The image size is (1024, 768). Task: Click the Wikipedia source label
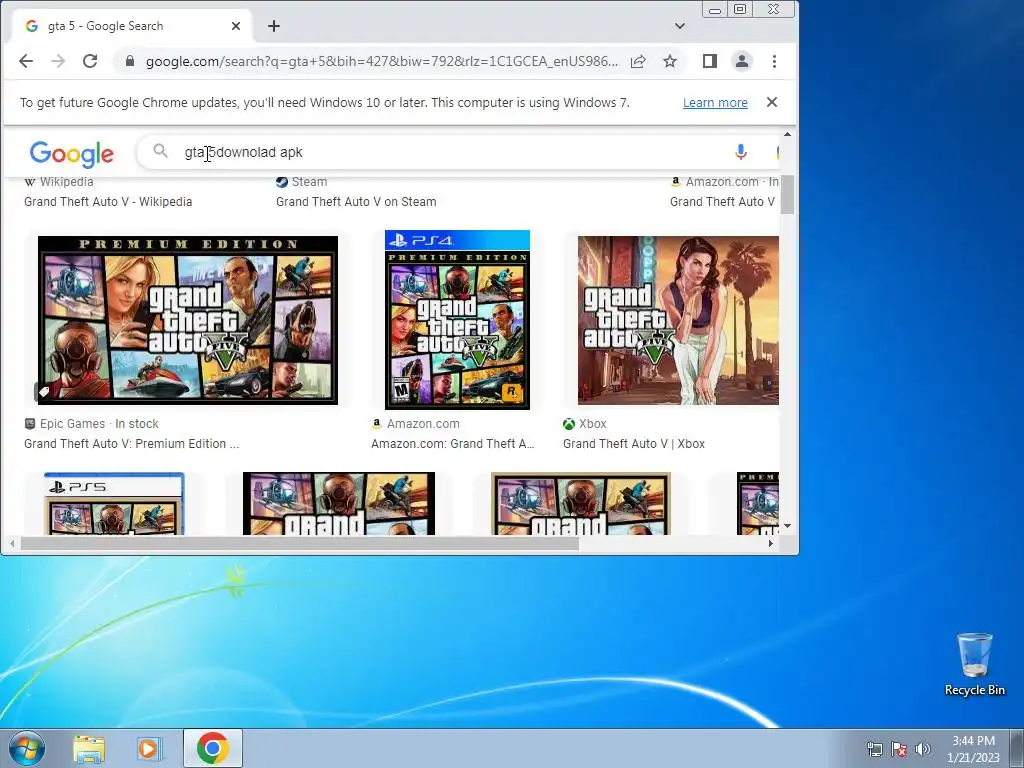pyautogui.click(x=67, y=182)
